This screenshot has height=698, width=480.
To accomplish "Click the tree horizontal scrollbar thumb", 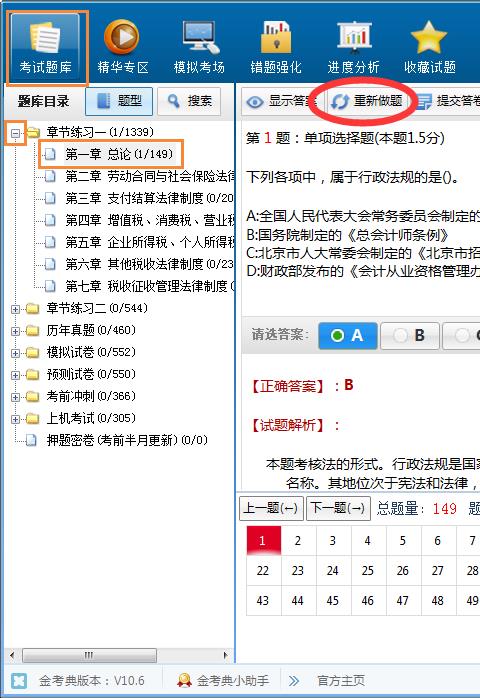I will (x=89, y=655).
